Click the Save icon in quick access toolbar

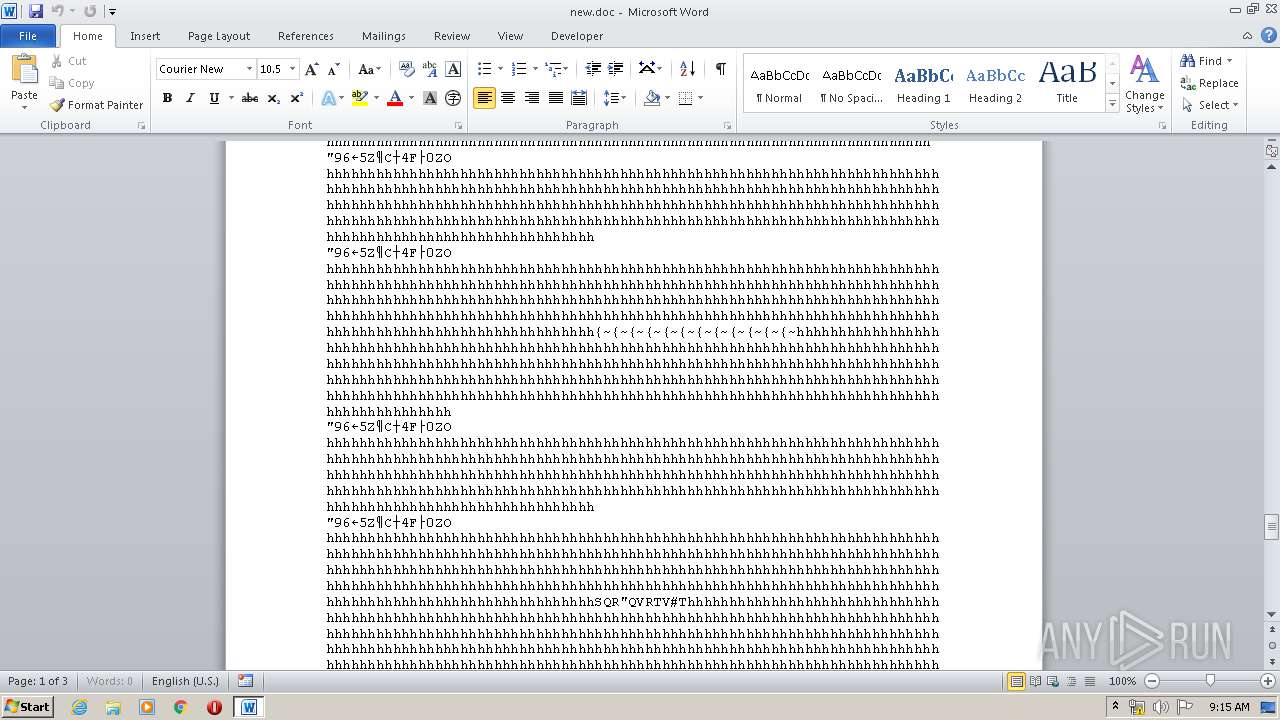pos(36,11)
